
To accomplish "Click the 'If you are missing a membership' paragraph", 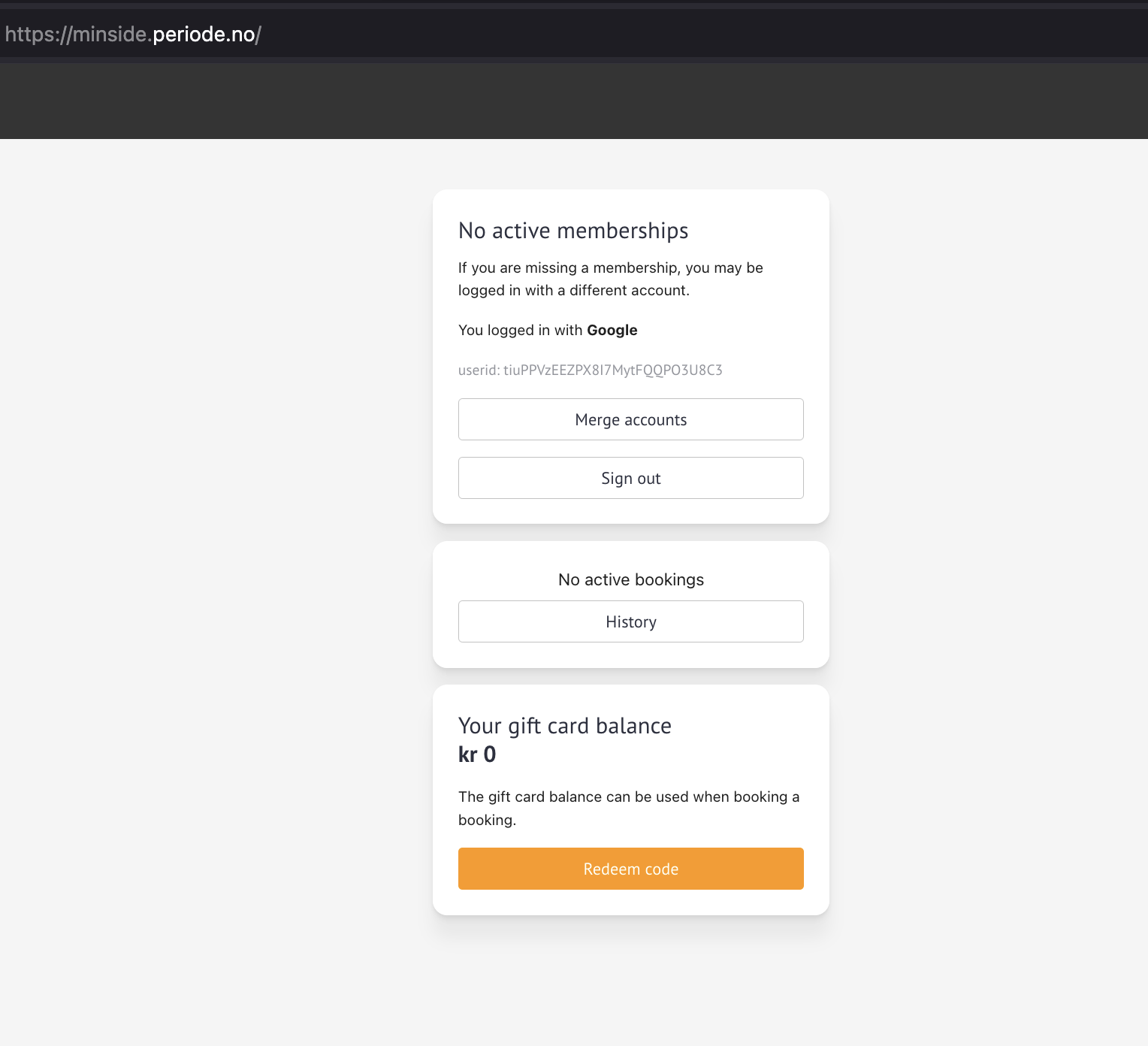I will [611, 279].
